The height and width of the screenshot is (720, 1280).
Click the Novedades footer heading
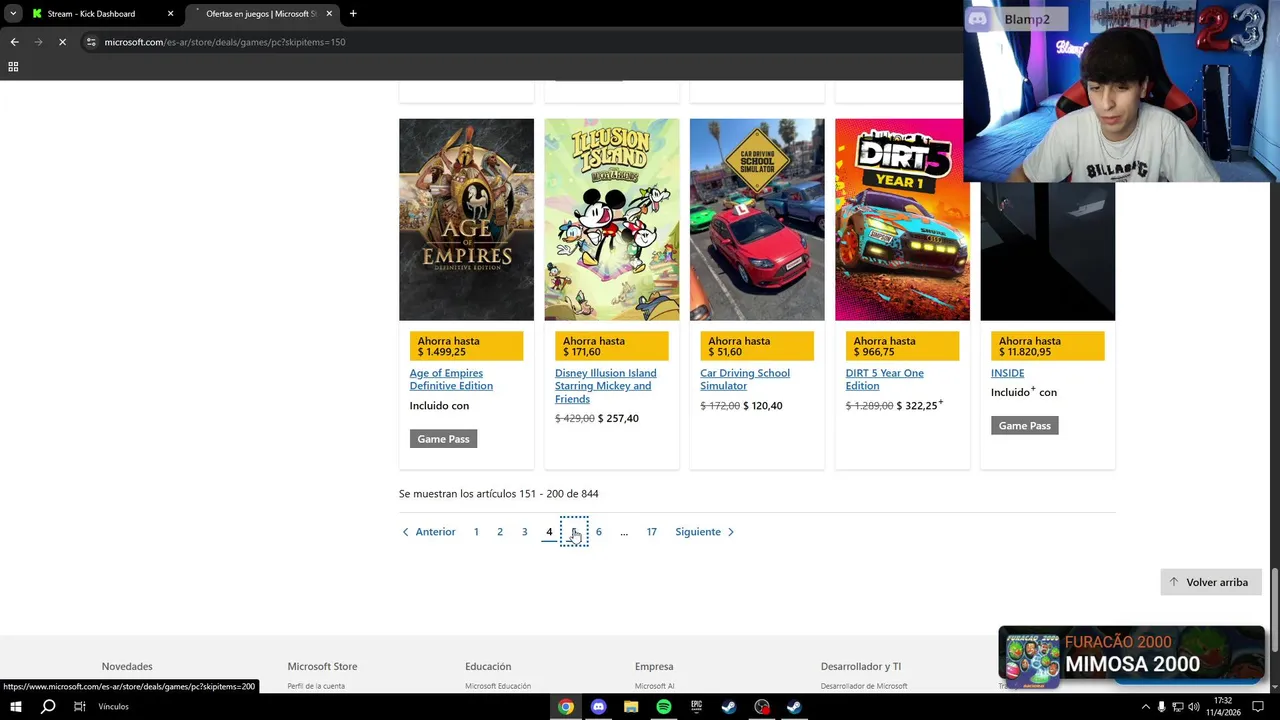click(127, 666)
